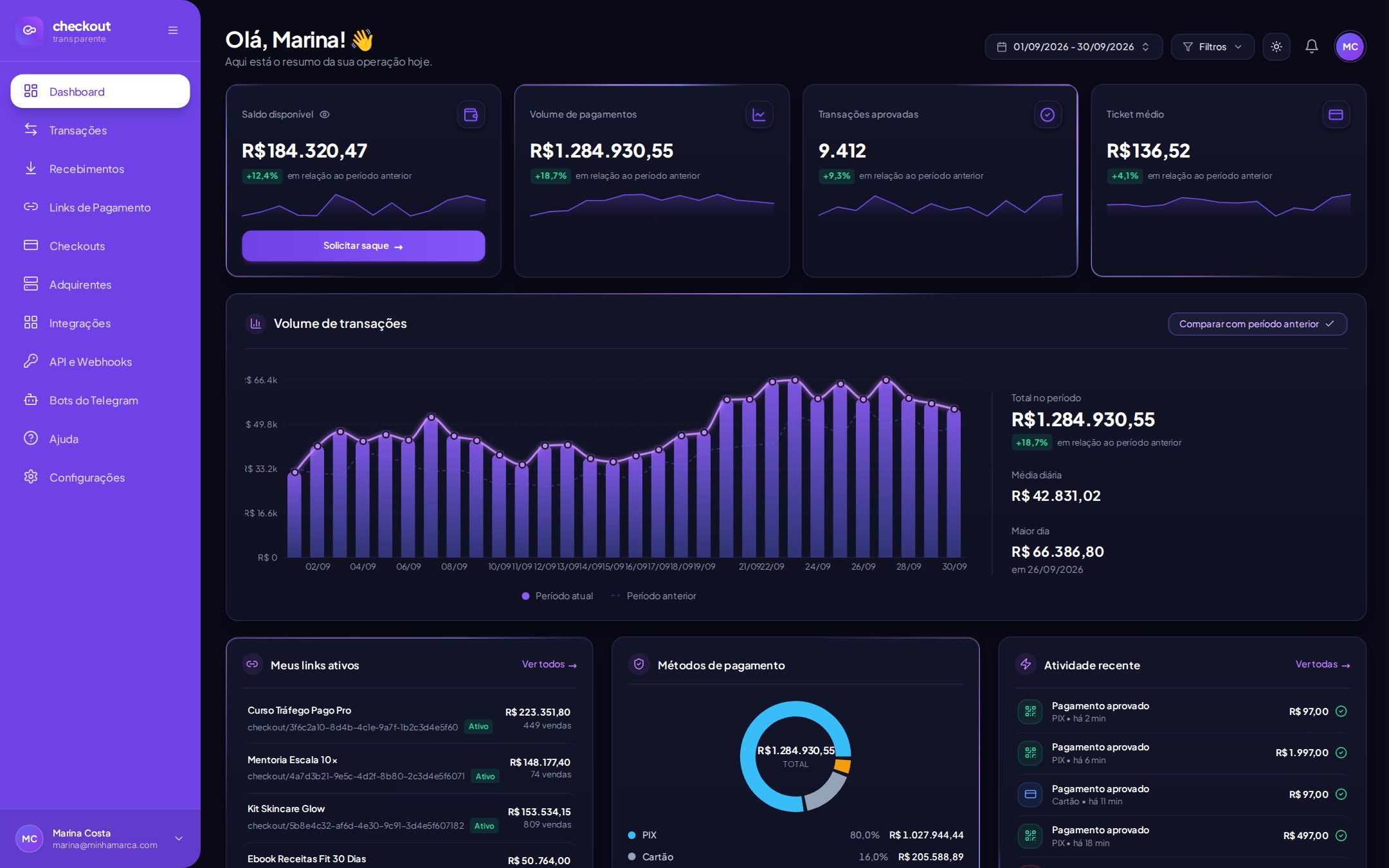Click Mentoria Escala 10x checkout URL
Image resolution: width=1389 pixels, height=868 pixels.
356,776
